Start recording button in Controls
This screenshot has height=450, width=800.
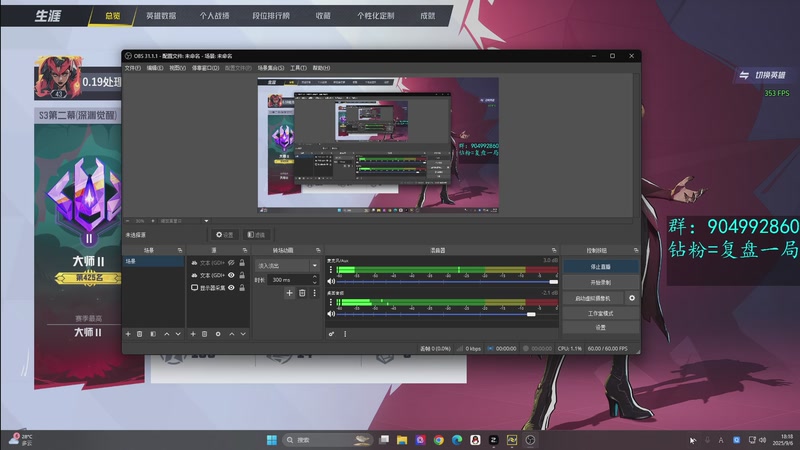(x=601, y=282)
